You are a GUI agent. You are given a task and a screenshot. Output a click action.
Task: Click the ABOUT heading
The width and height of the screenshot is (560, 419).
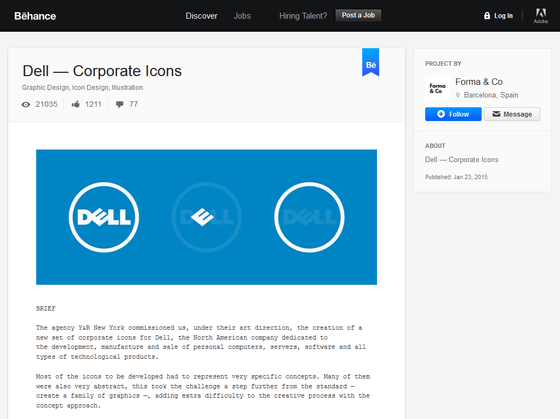[435, 146]
